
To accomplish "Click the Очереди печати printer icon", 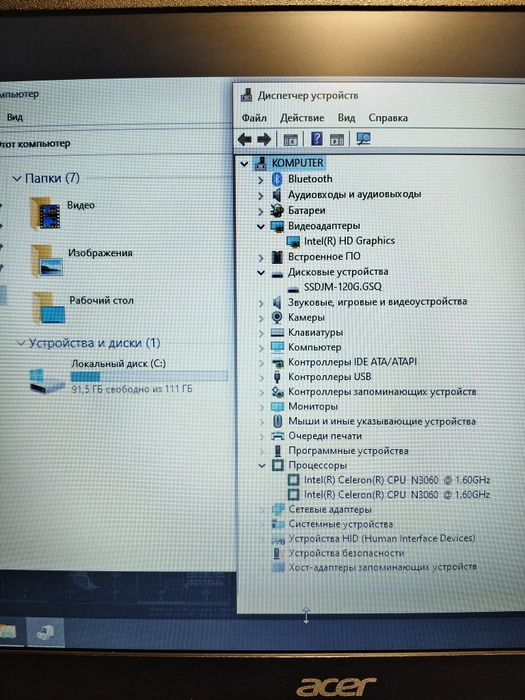I will pyautogui.click(x=278, y=436).
